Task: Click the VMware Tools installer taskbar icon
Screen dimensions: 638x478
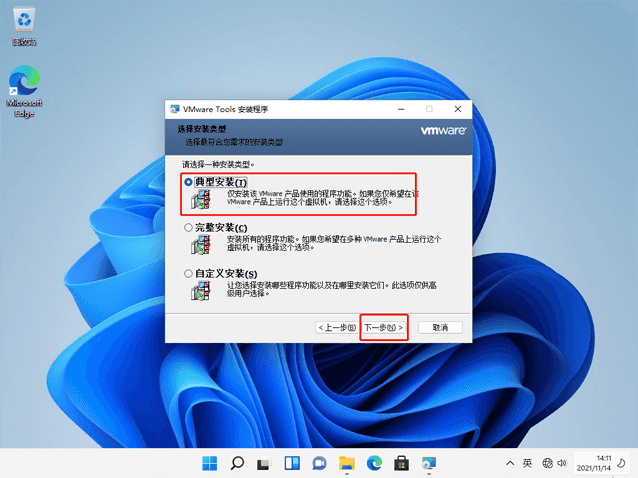Action: pos(429,463)
